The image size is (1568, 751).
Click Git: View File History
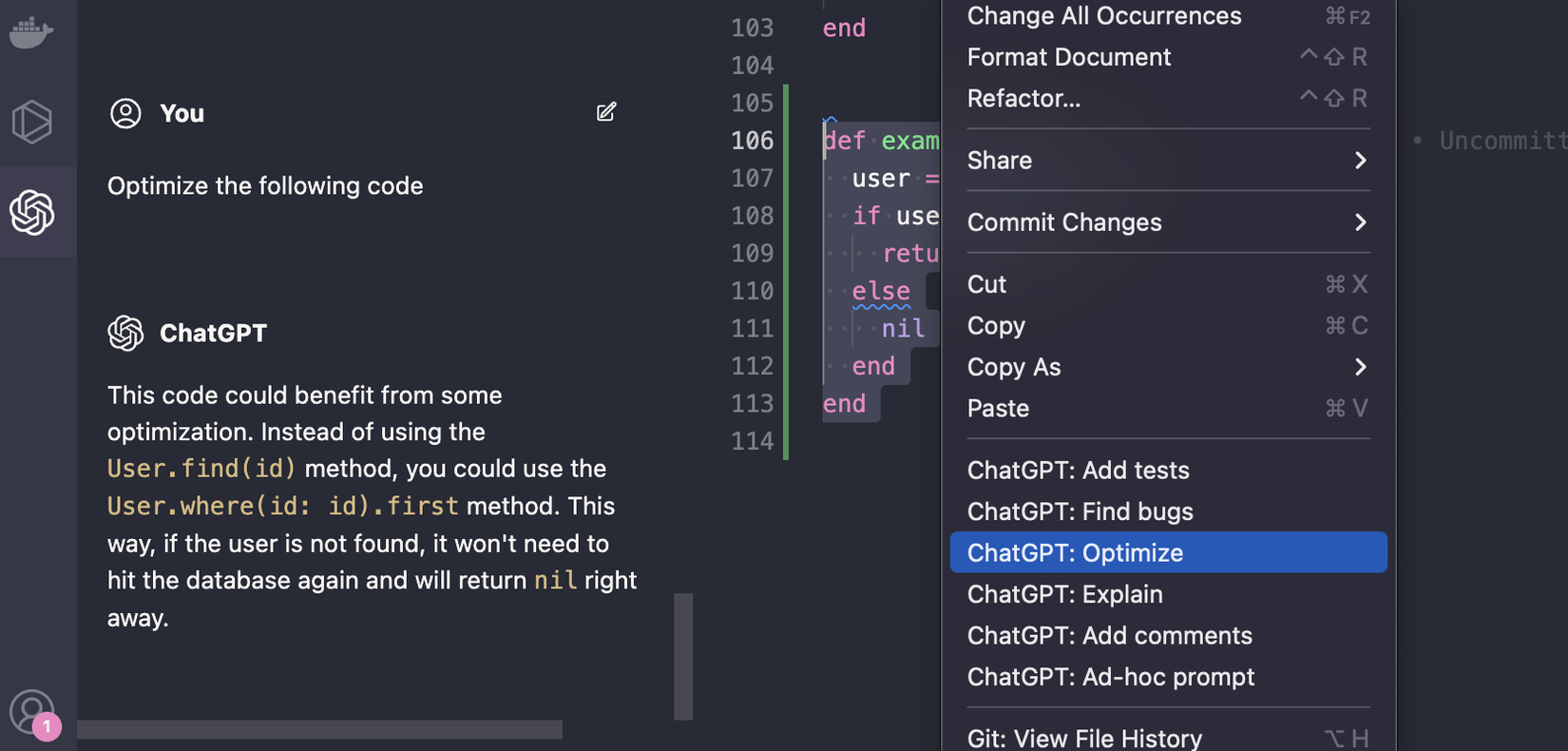point(1084,738)
